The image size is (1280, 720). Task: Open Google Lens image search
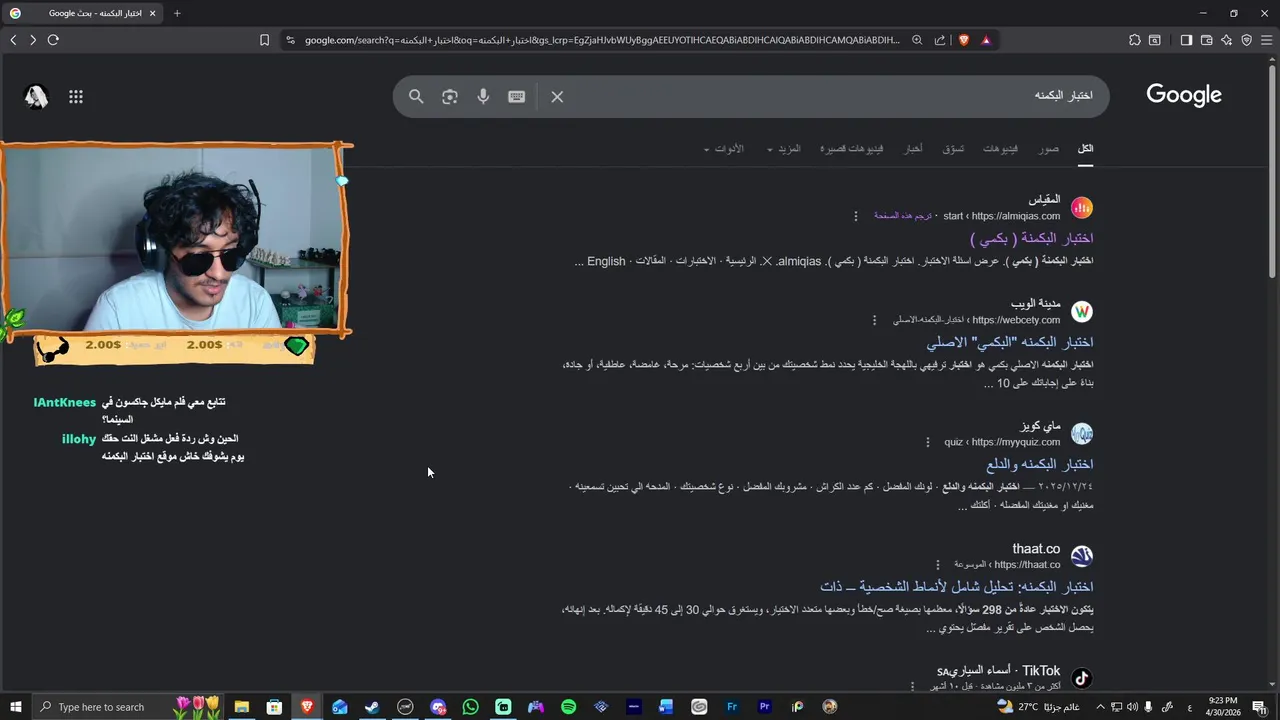[450, 97]
